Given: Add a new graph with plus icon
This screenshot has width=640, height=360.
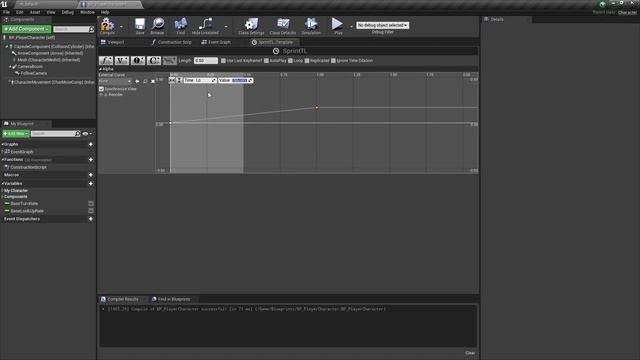Looking at the screenshot, I should coord(91,144).
